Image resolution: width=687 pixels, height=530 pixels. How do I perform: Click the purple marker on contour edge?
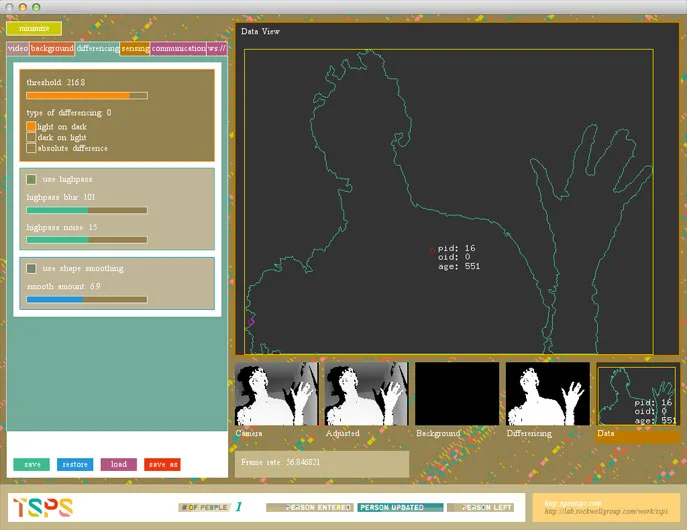[251, 322]
